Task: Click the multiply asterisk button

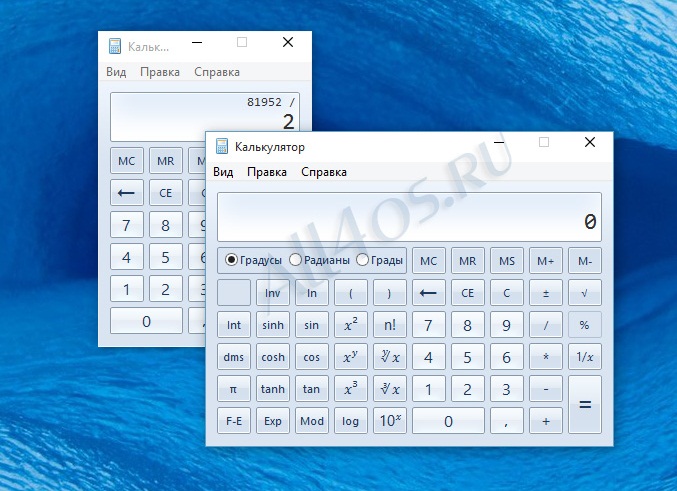Action: coord(546,357)
